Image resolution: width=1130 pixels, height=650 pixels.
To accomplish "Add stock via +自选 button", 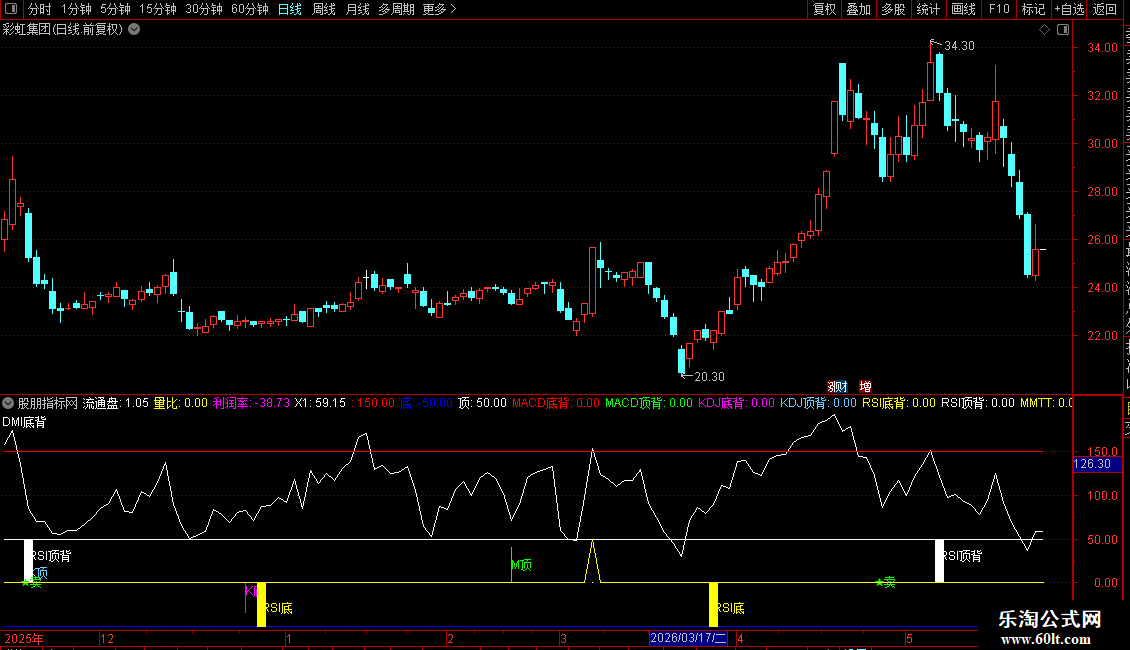I will [x=1069, y=9].
